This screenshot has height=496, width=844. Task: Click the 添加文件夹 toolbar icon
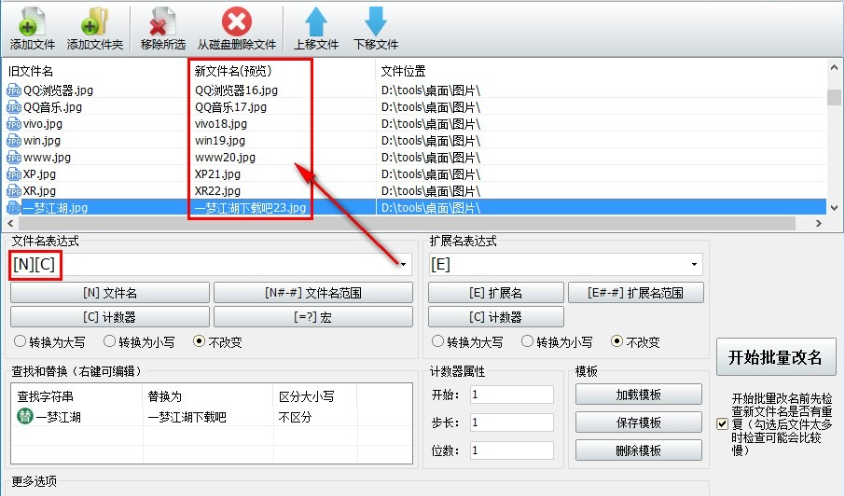tap(95, 22)
